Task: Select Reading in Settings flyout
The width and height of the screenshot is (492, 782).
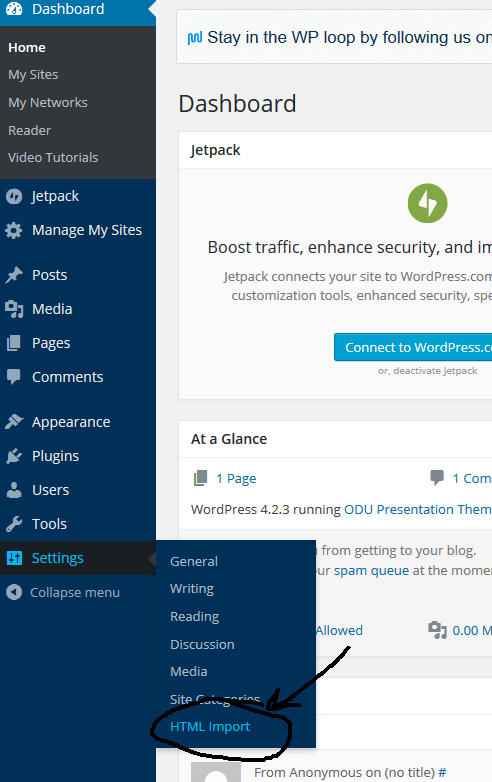Action: pos(194,617)
